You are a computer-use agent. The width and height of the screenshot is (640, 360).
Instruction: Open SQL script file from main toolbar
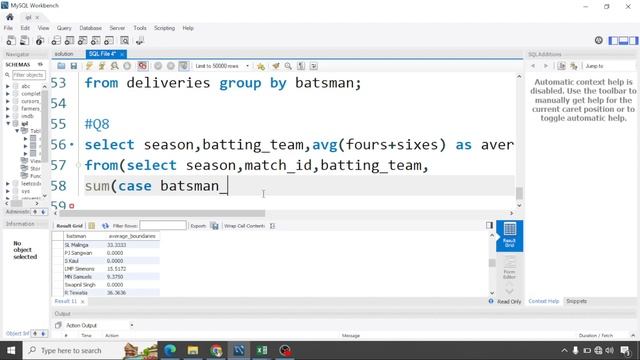point(24,40)
